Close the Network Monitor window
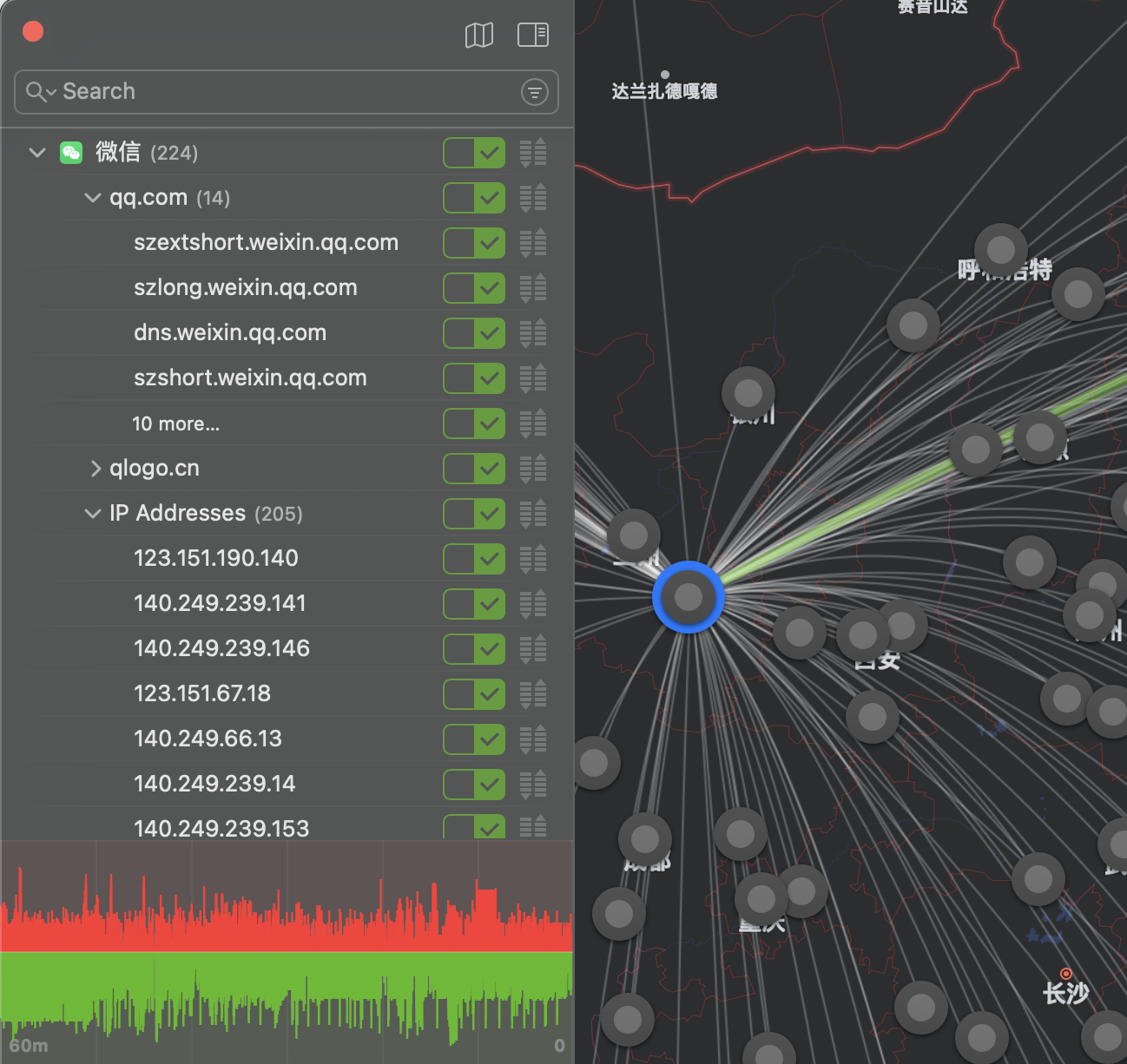 click(x=33, y=32)
